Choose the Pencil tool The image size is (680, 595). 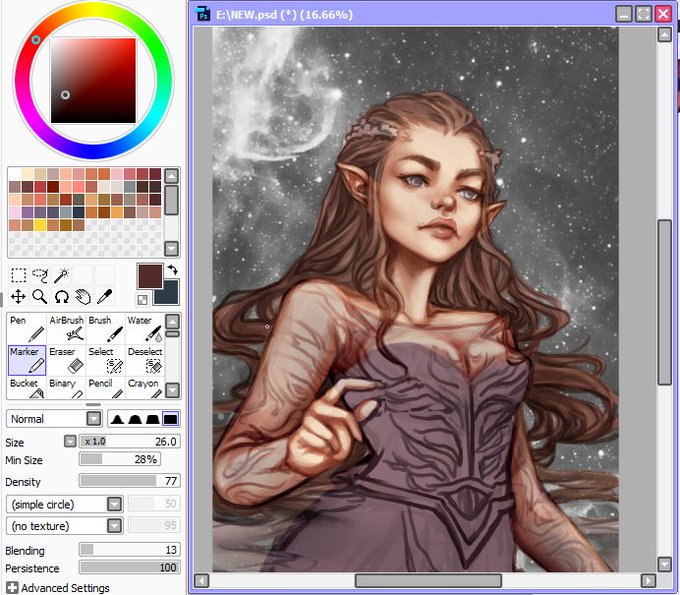[x=105, y=387]
